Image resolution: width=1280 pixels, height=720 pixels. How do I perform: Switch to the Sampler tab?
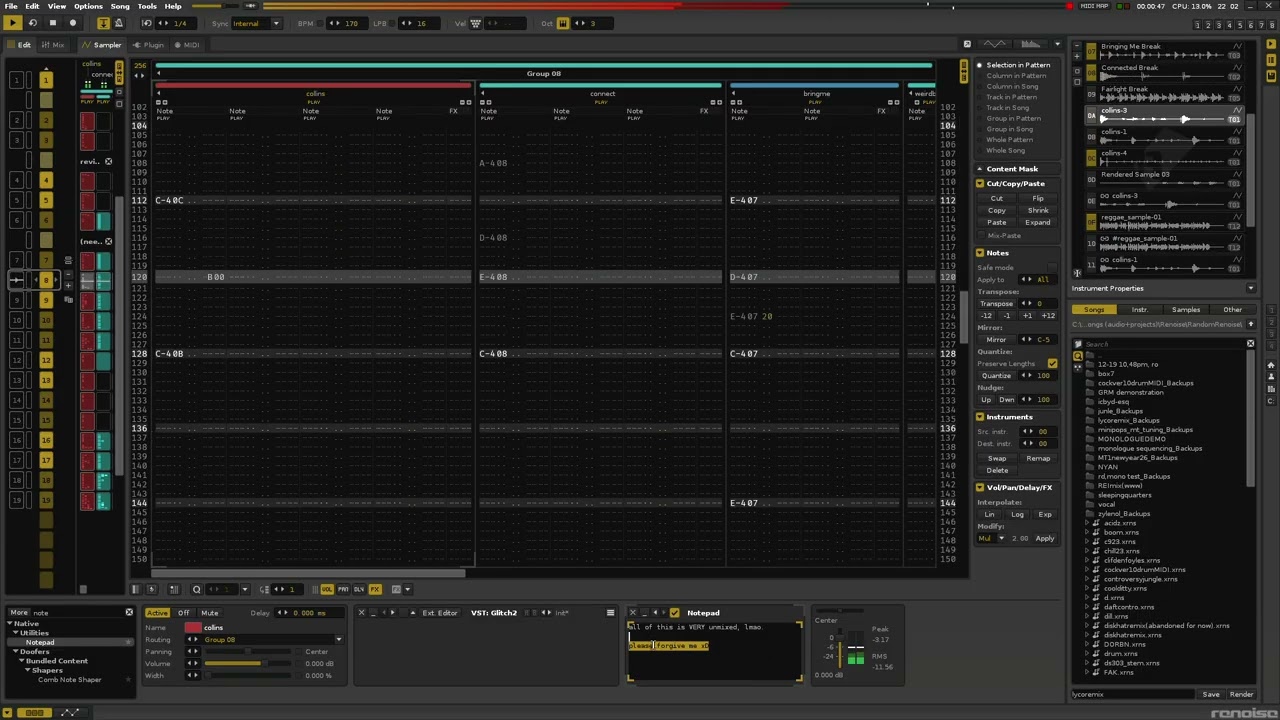[x=101, y=45]
